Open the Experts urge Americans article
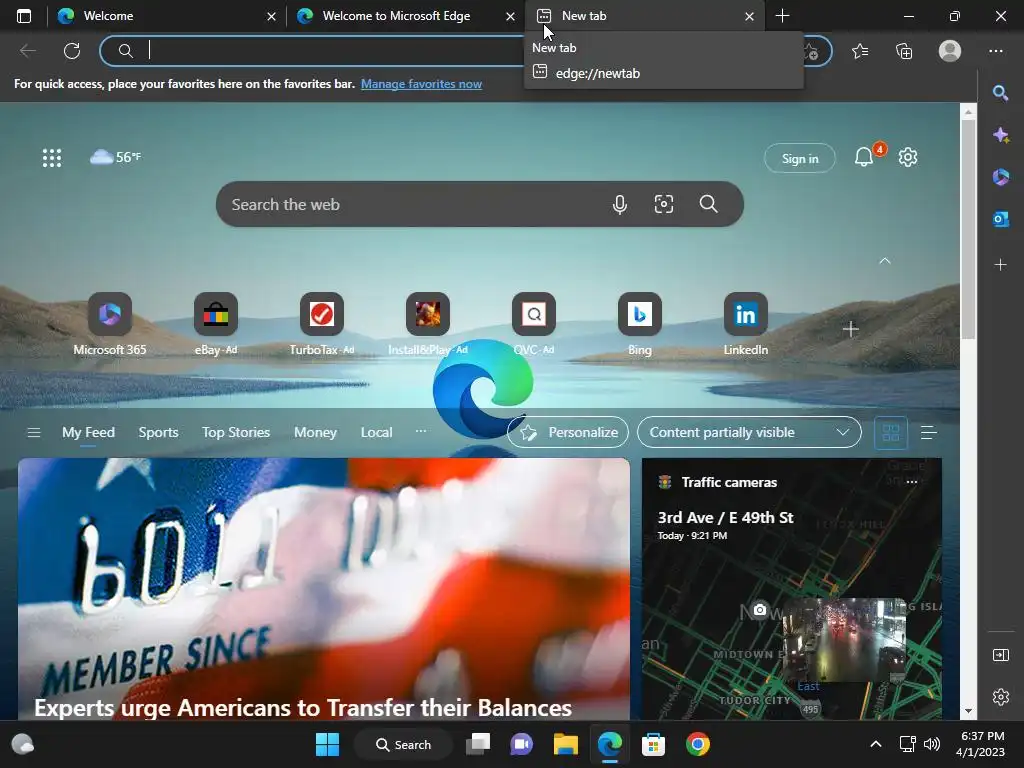 (x=303, y=707)
